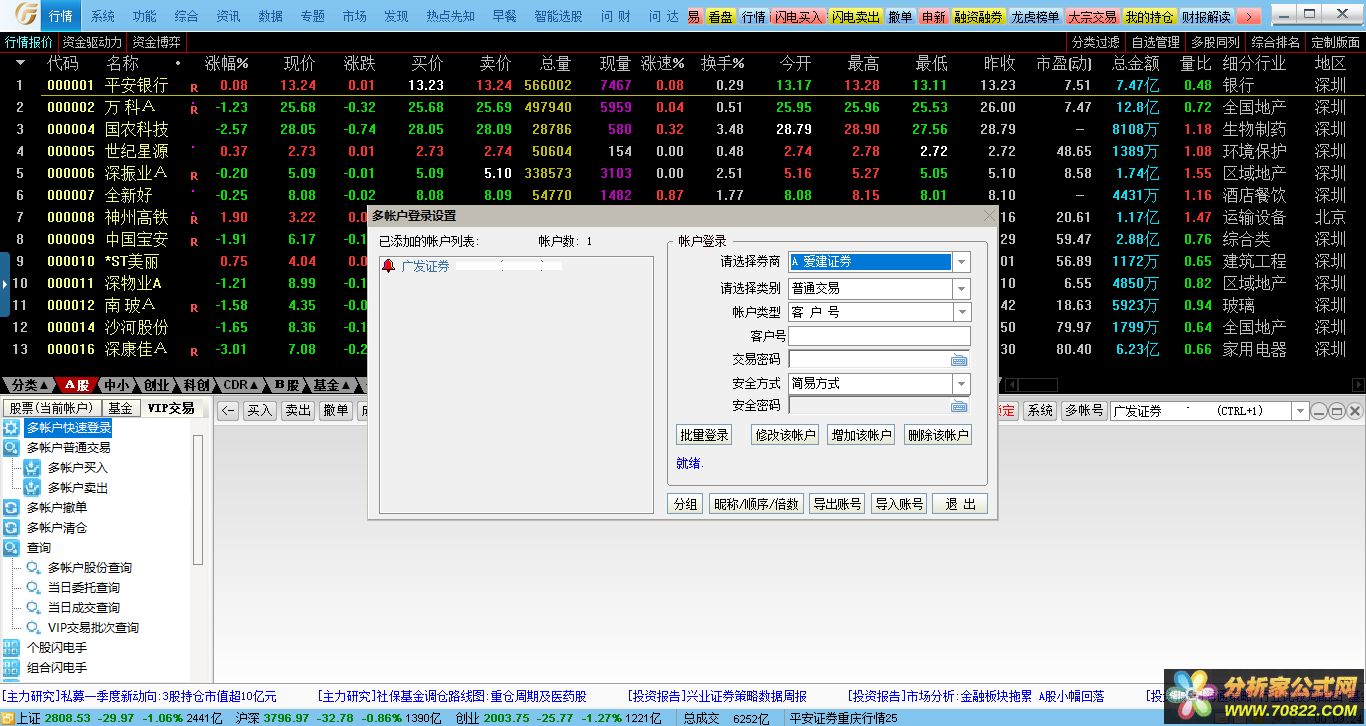Click the 易 icon in top toolbar

tap(694, 17)
